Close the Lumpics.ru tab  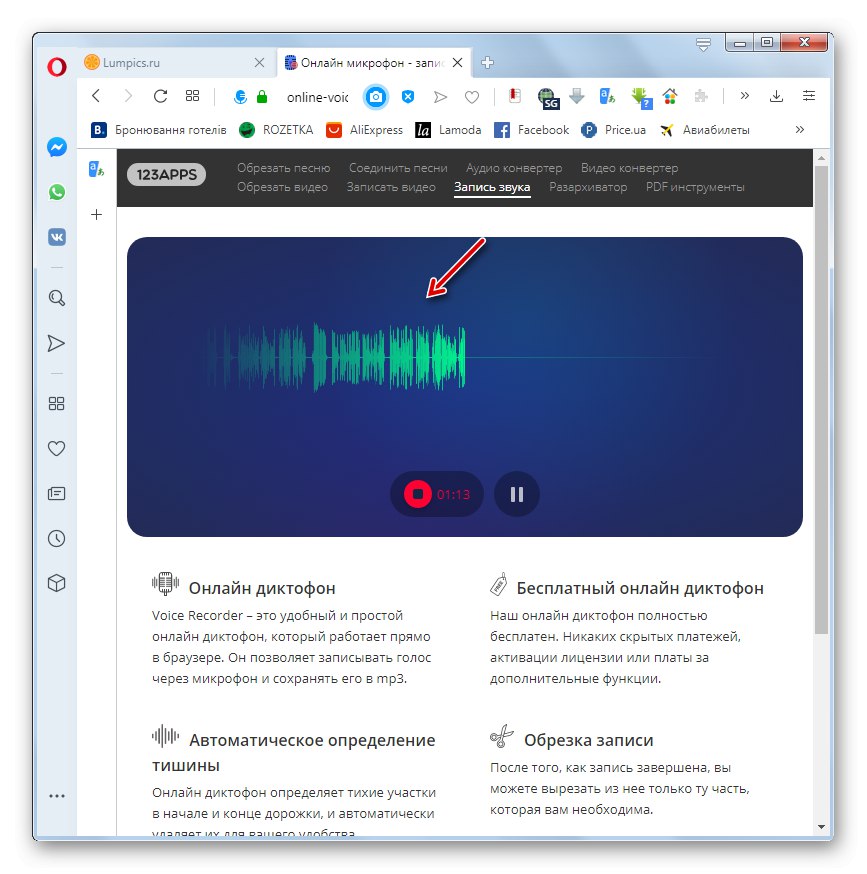point(259,62)
